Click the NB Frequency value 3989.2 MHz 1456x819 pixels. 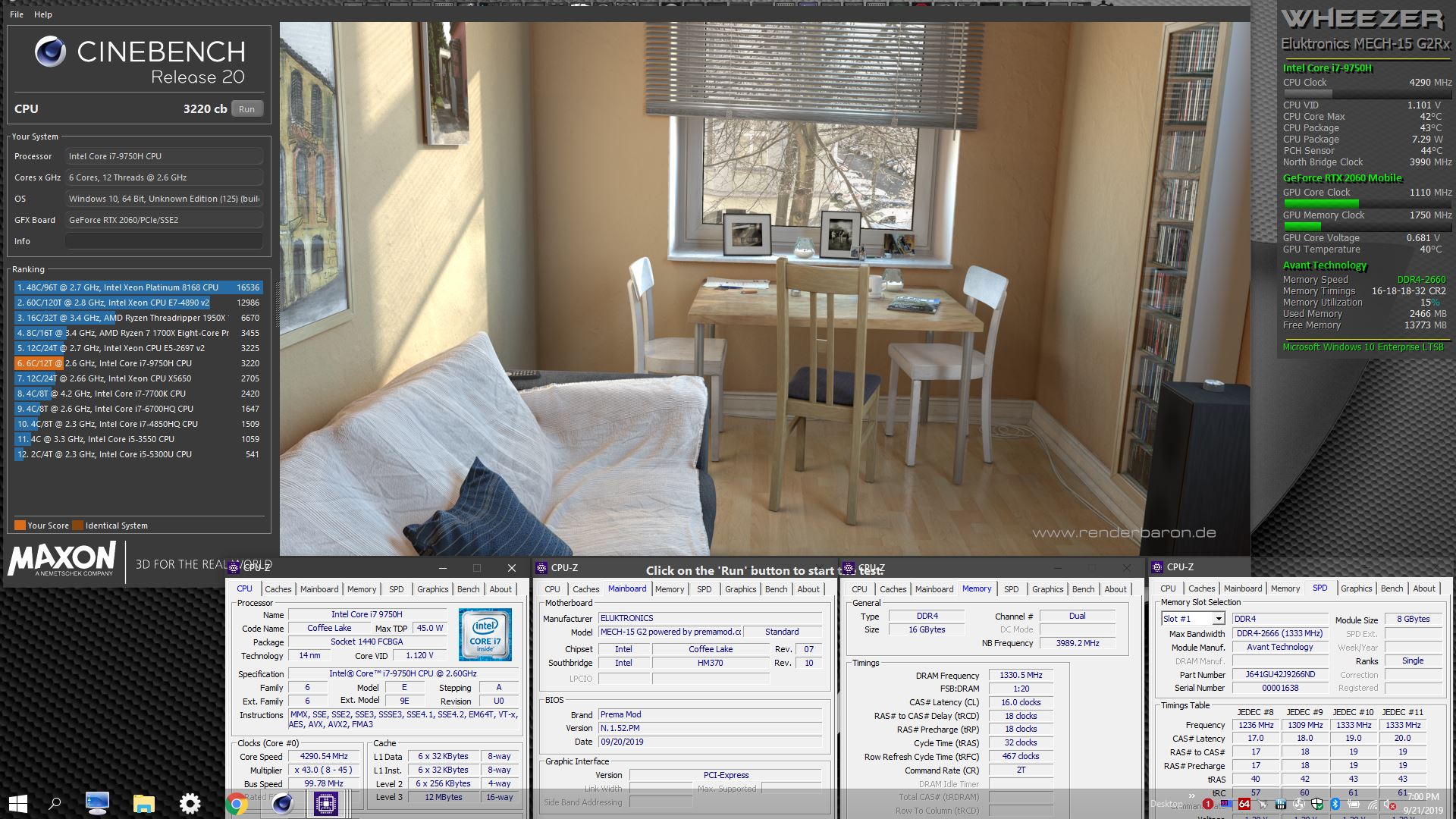[1078, 643]
